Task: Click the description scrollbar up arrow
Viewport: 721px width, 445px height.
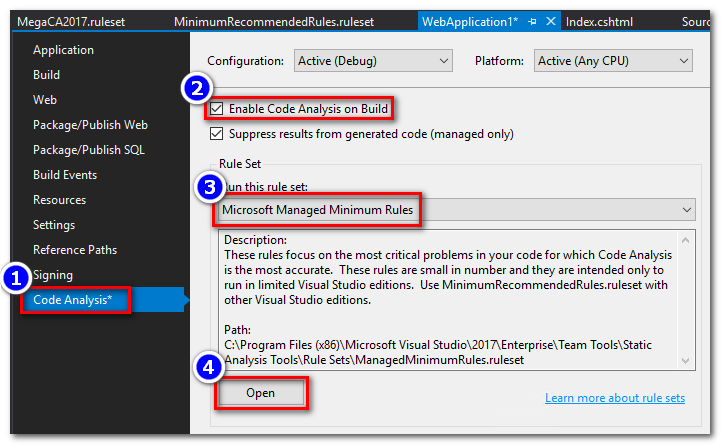Action: coord(685,240)
